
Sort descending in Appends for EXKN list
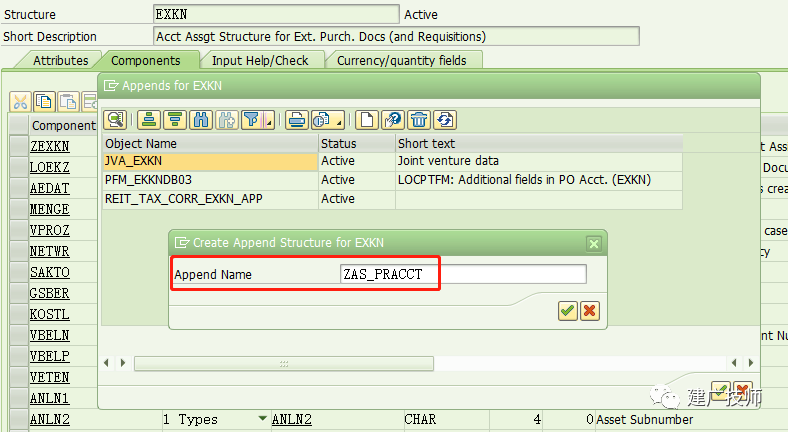175,120
